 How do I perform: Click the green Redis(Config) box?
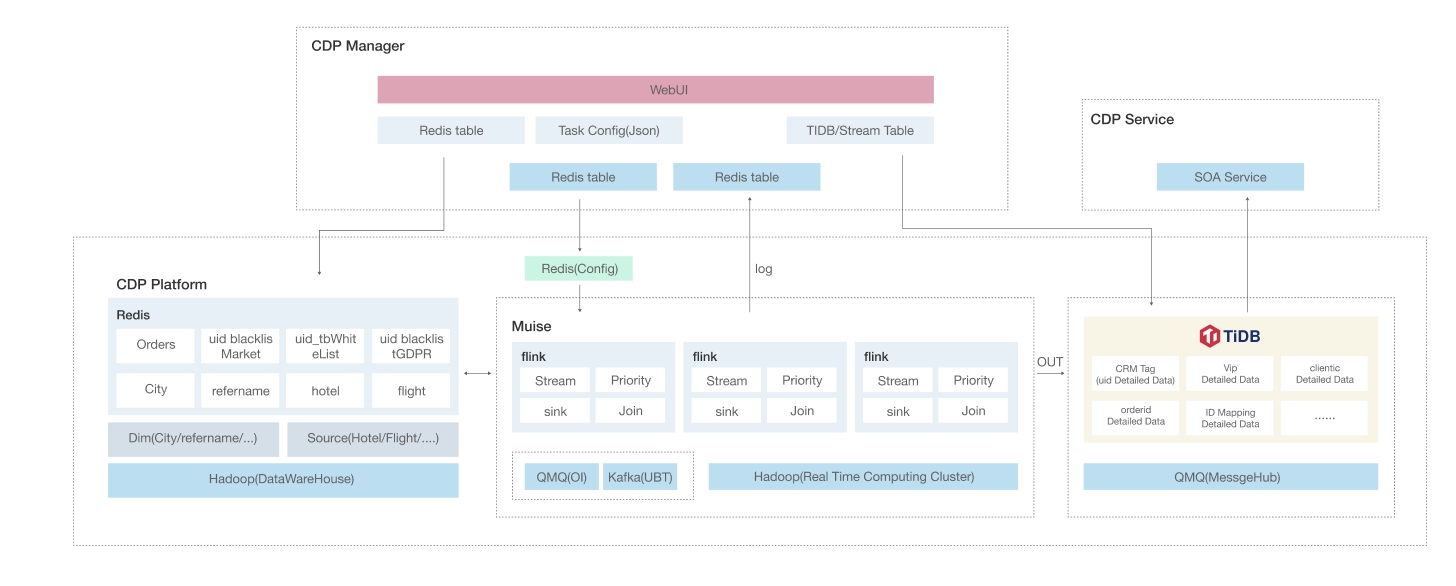(x=579, y=268)
